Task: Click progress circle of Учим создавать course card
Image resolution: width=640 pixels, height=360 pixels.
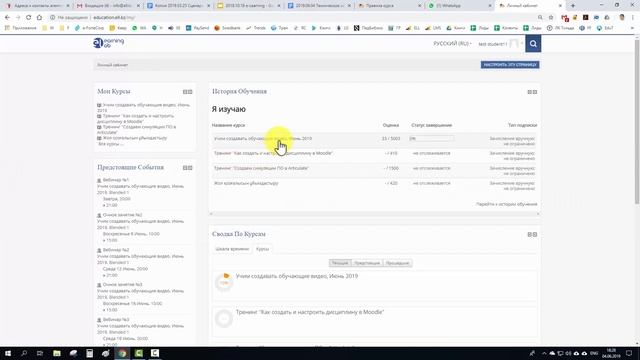Action: click(x=224, y=282)
